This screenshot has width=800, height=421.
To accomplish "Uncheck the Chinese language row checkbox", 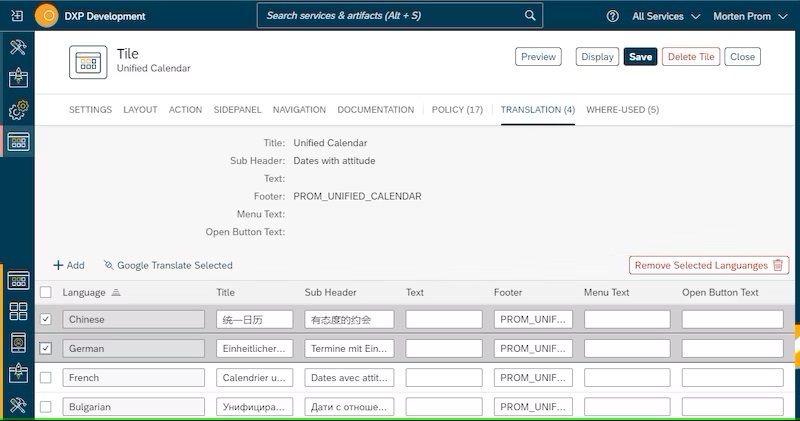I will tap(45, 319).
